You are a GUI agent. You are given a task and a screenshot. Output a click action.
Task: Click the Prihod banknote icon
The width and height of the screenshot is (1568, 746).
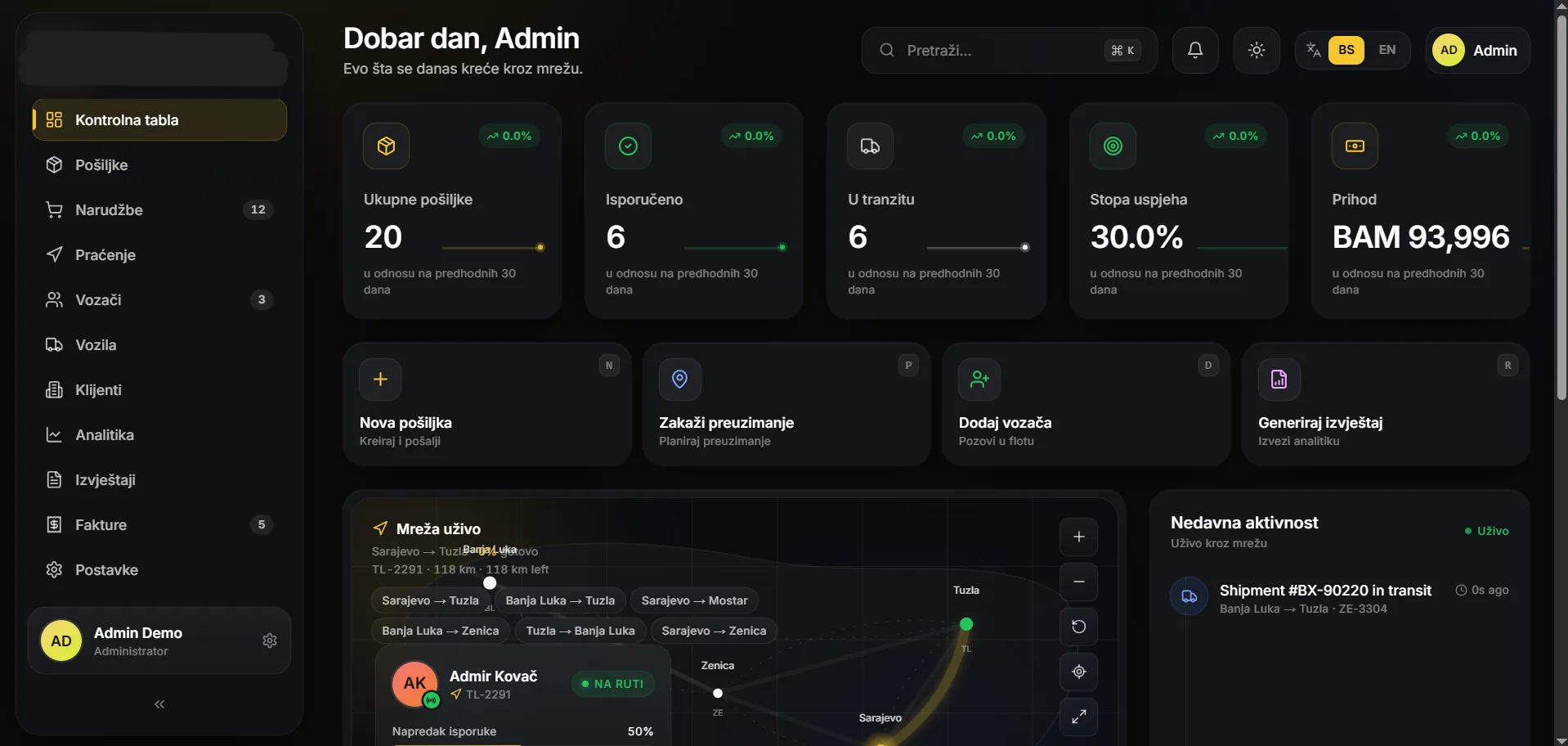[1355, 146]
